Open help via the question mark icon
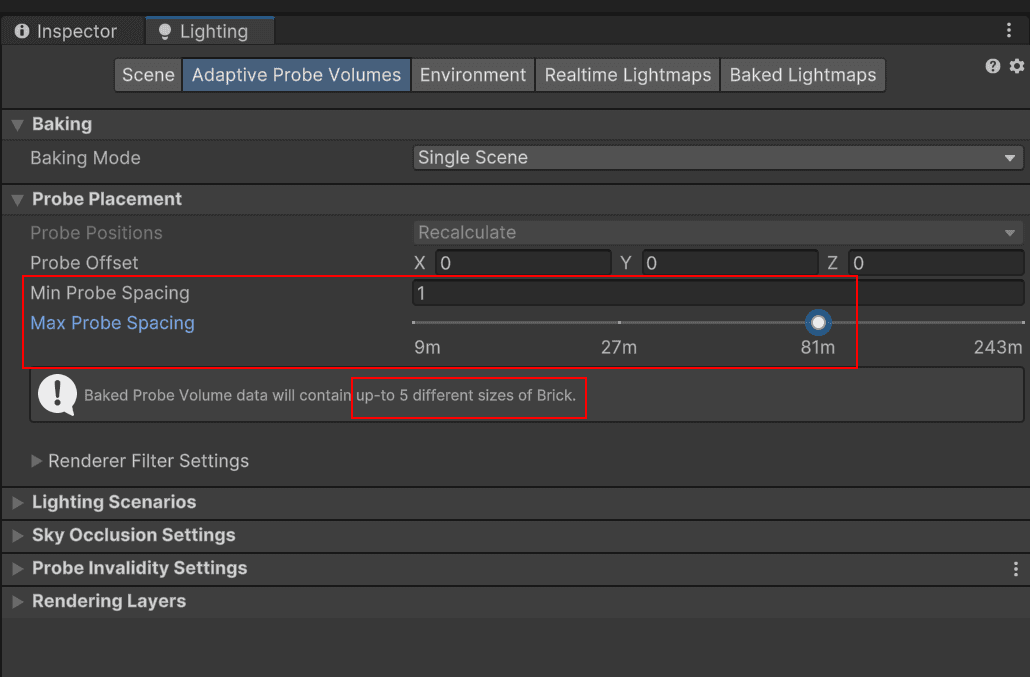This screenshot has height=677, width=1030. [x=993, y=66]
